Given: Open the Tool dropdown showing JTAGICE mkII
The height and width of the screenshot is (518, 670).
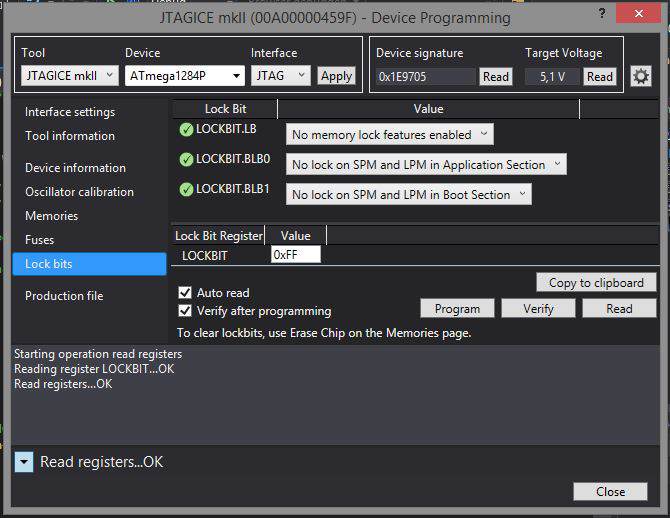Looking at the screenshot, I should pos(70,76).
